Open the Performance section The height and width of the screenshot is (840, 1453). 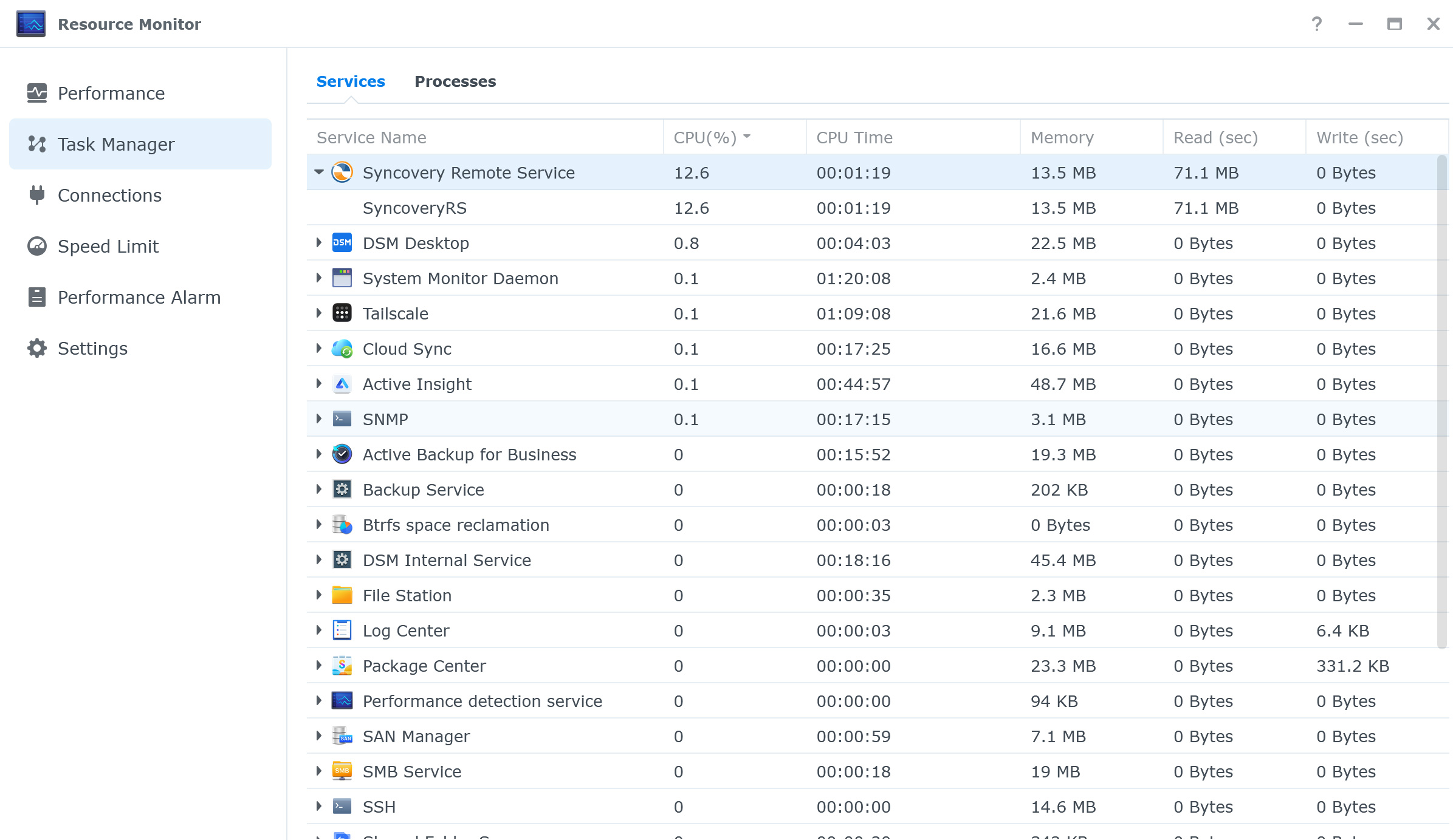[x=140, y=93]
